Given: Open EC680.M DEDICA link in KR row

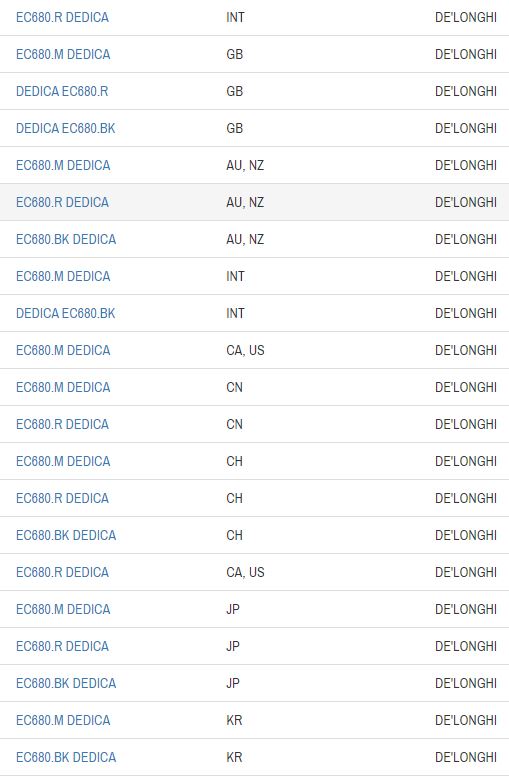Looking at the screenshot, I should 63,721.
